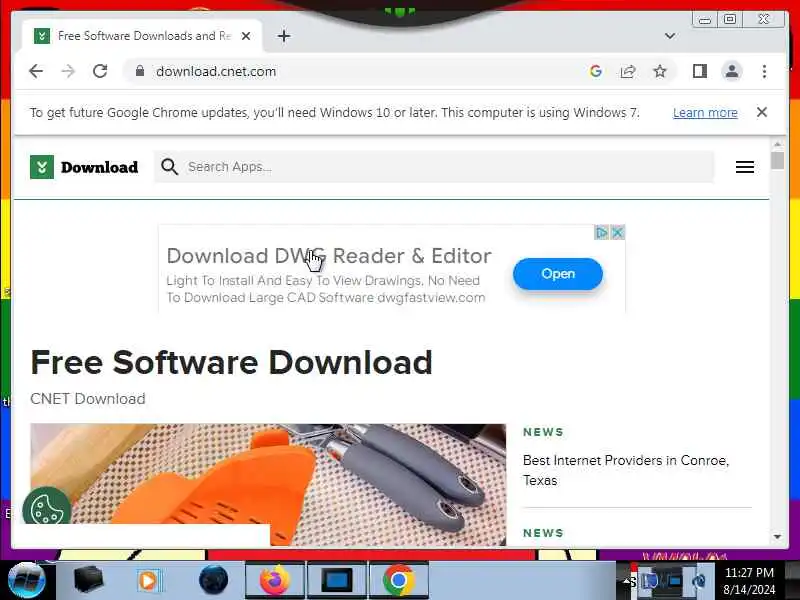Open the Chrome three-dot menu

click(x=764, y=71)
